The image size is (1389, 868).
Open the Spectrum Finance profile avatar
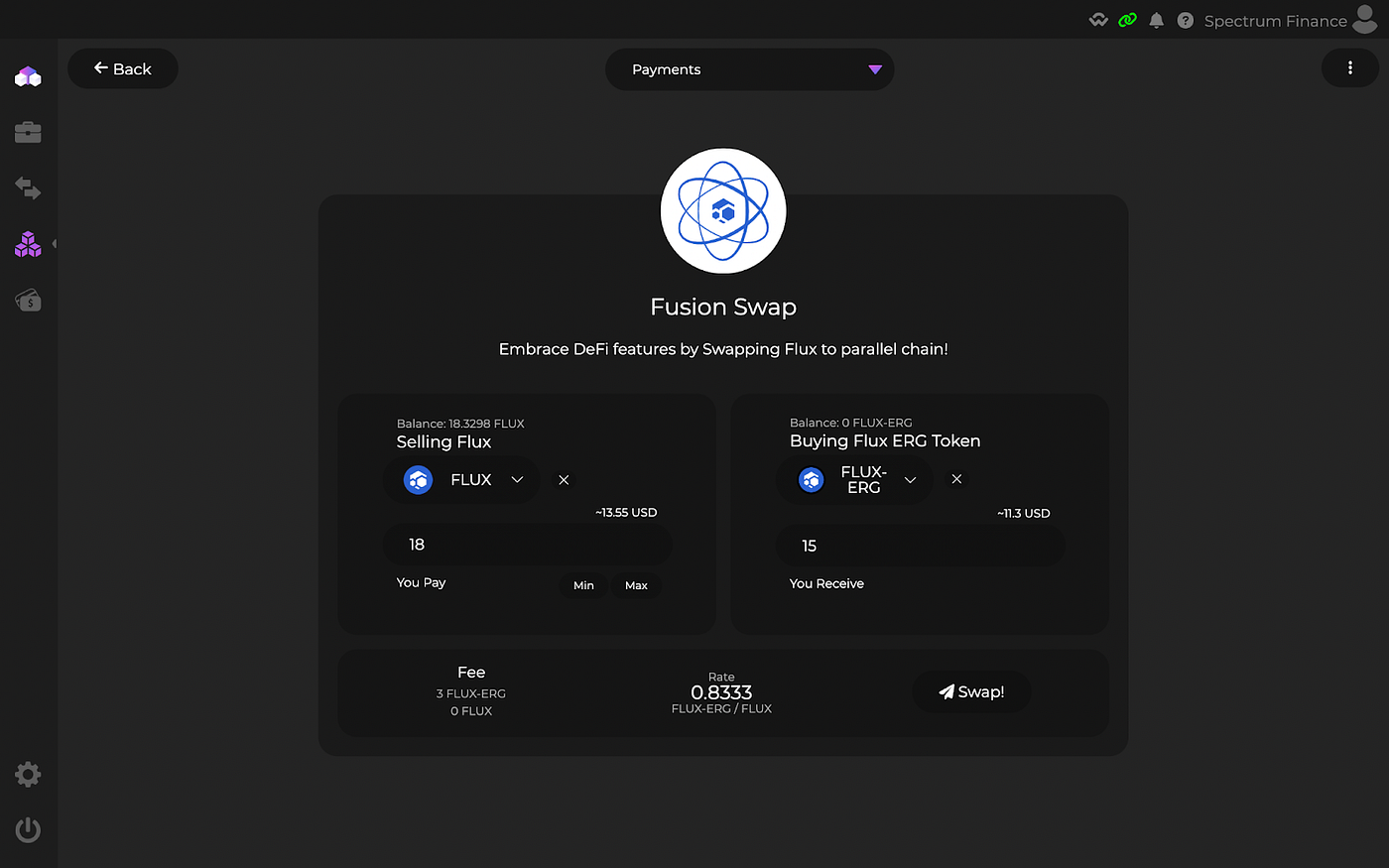[1366, 20]
